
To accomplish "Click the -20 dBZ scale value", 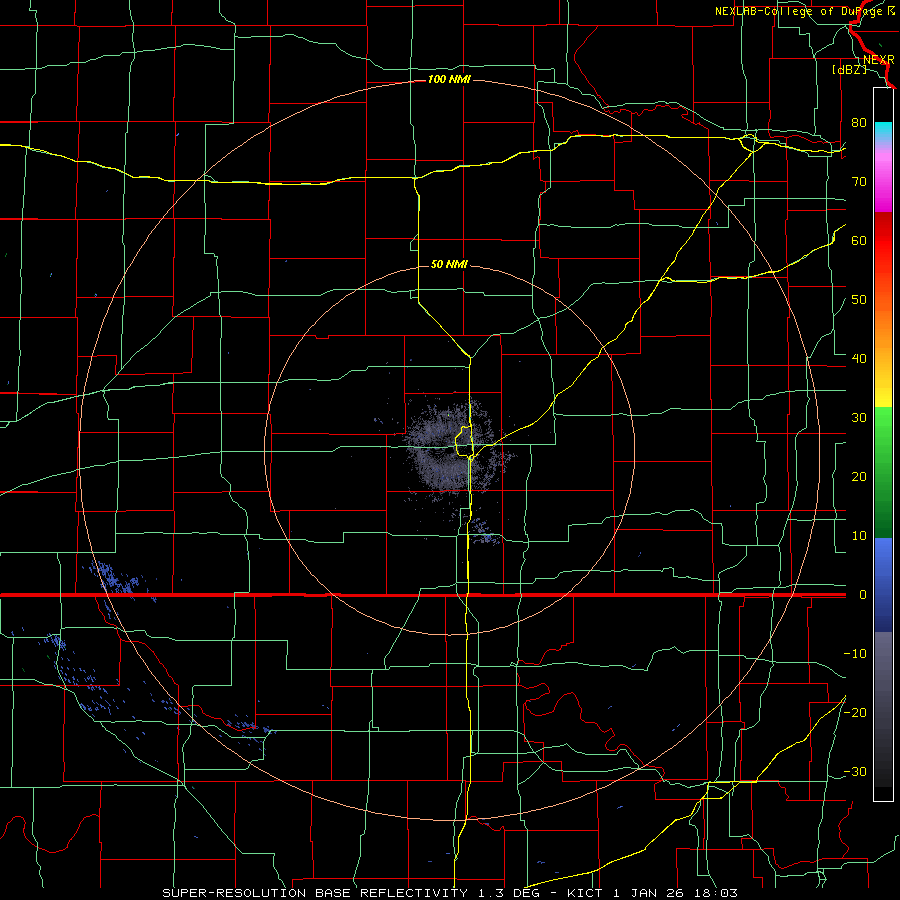I will (x=855, y=712).
